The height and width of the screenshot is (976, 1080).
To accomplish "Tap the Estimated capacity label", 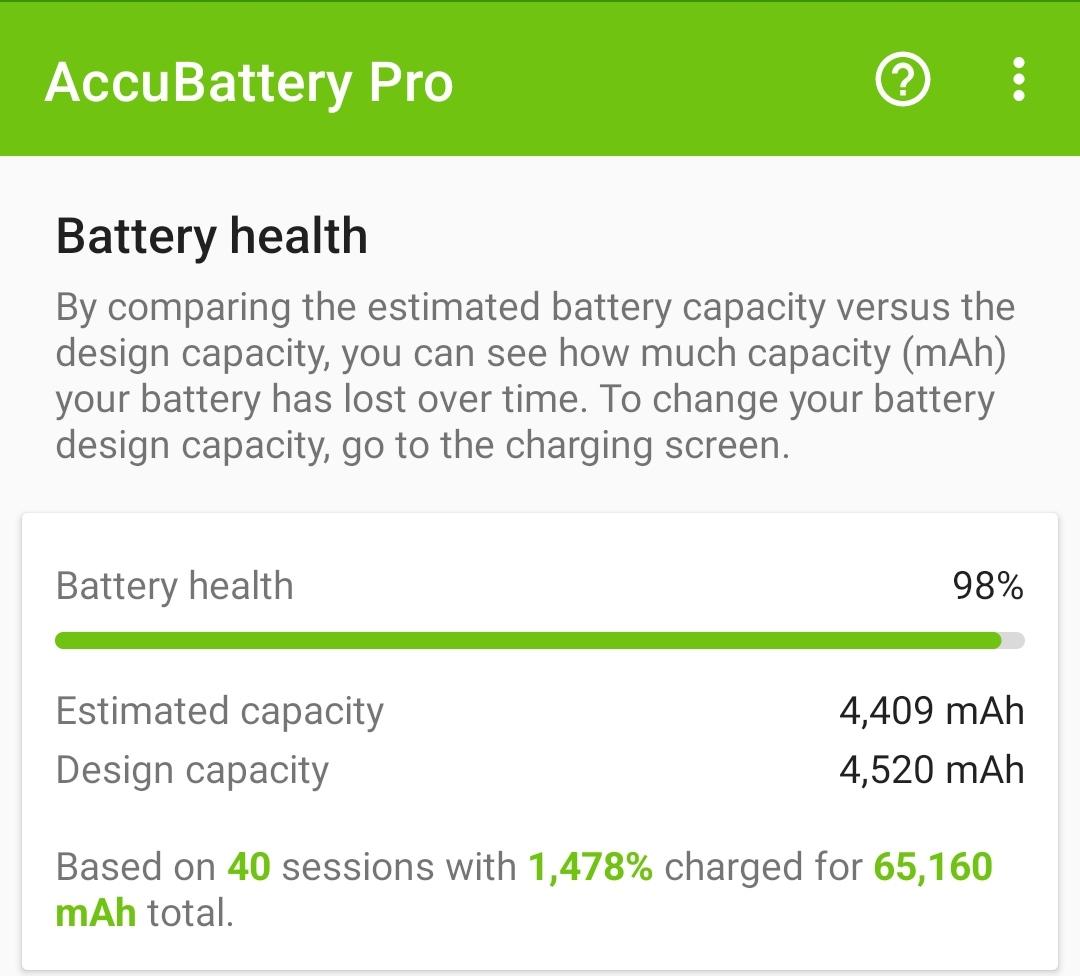I will coord(220,712).
